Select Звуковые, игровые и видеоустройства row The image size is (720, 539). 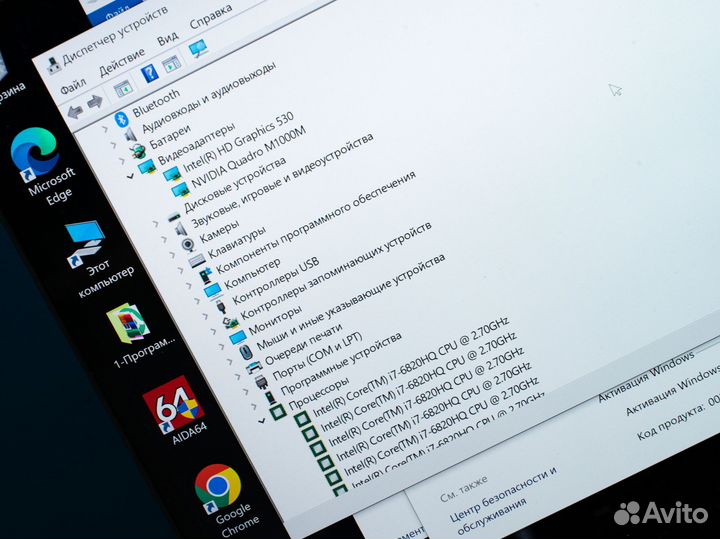click(x=282, y=180)
